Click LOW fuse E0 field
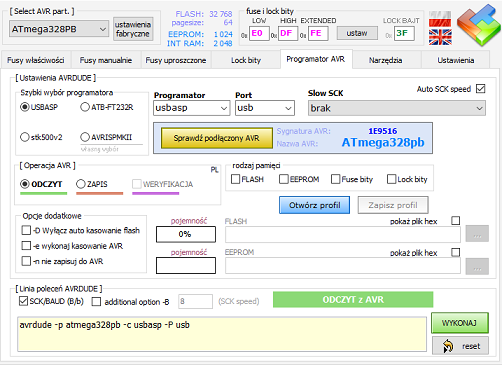The height and width of the screenshot is (365, 502). click(259, 33)
